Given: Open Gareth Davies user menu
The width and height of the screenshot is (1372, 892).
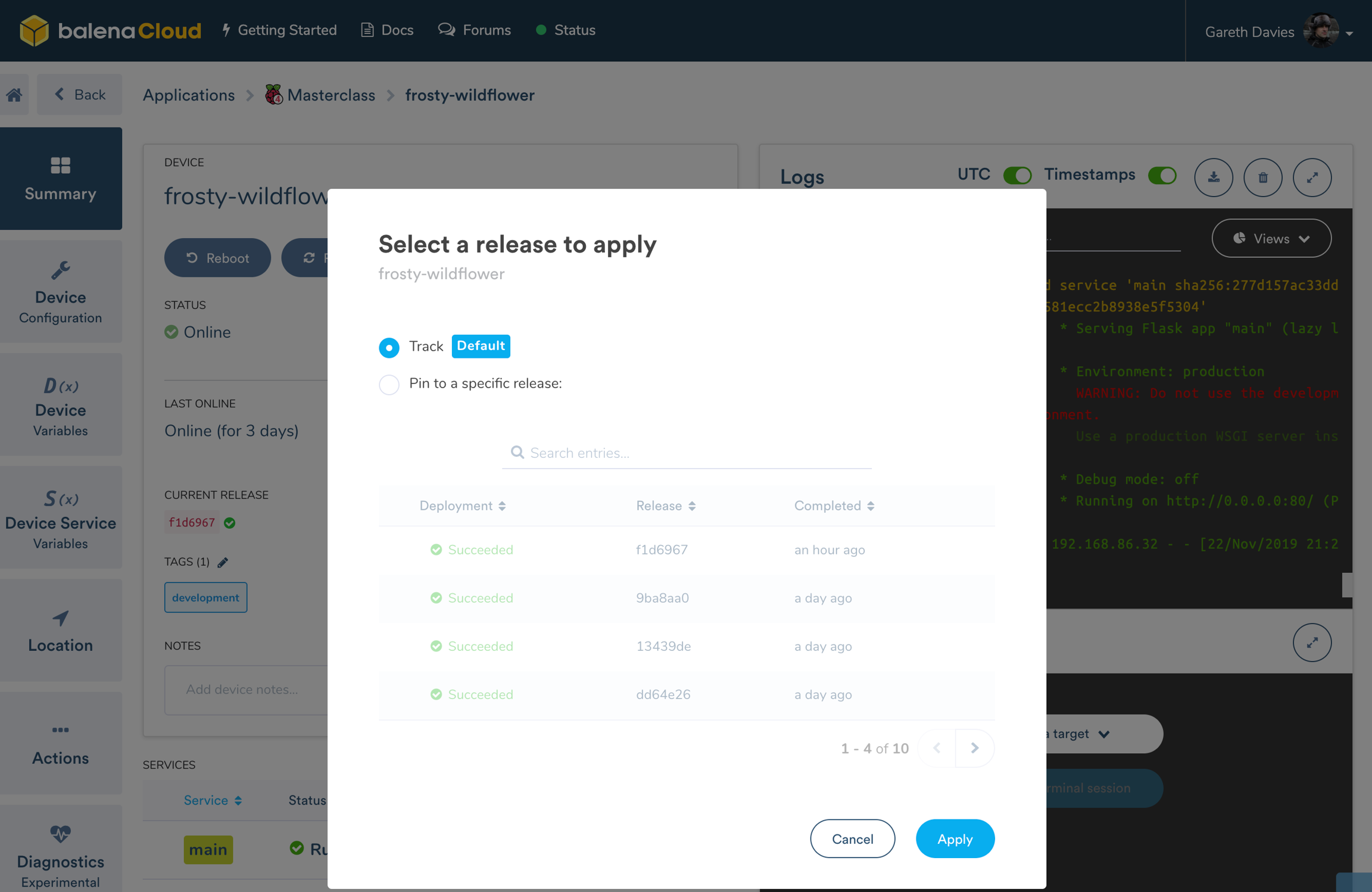Looking at the screenshot, I should pos(1278,31).
